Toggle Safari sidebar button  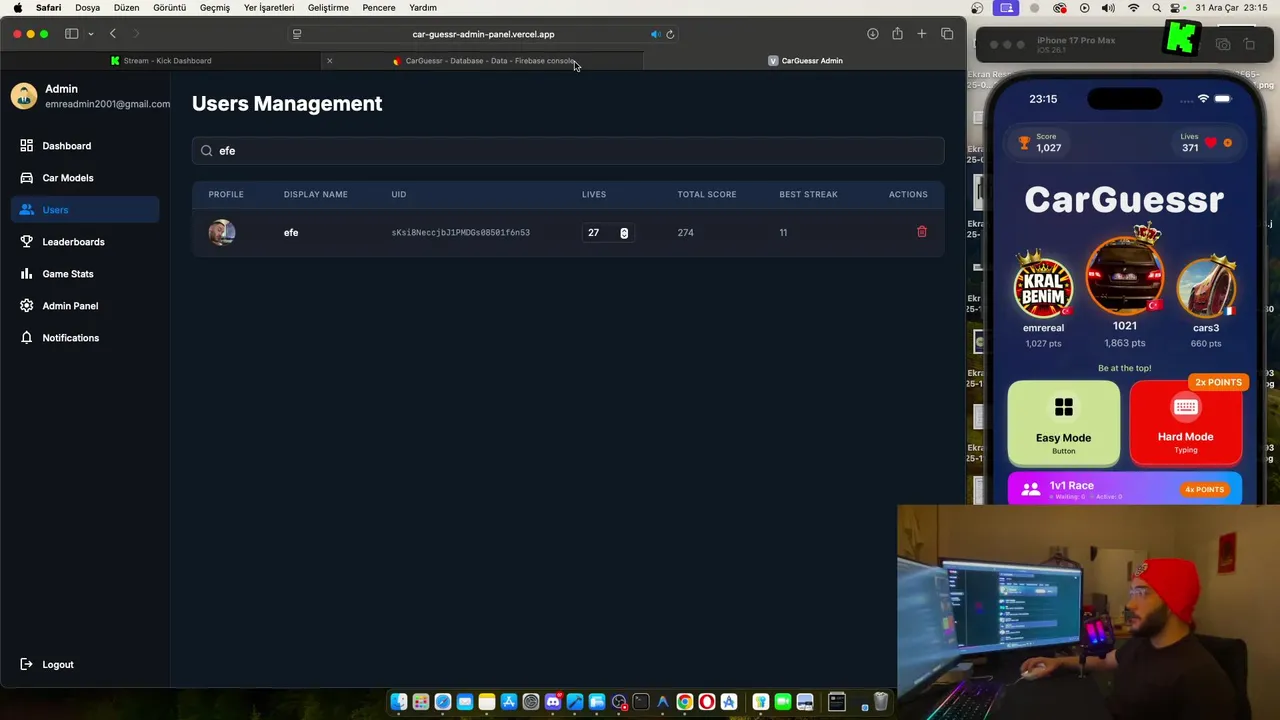(72, 34)
